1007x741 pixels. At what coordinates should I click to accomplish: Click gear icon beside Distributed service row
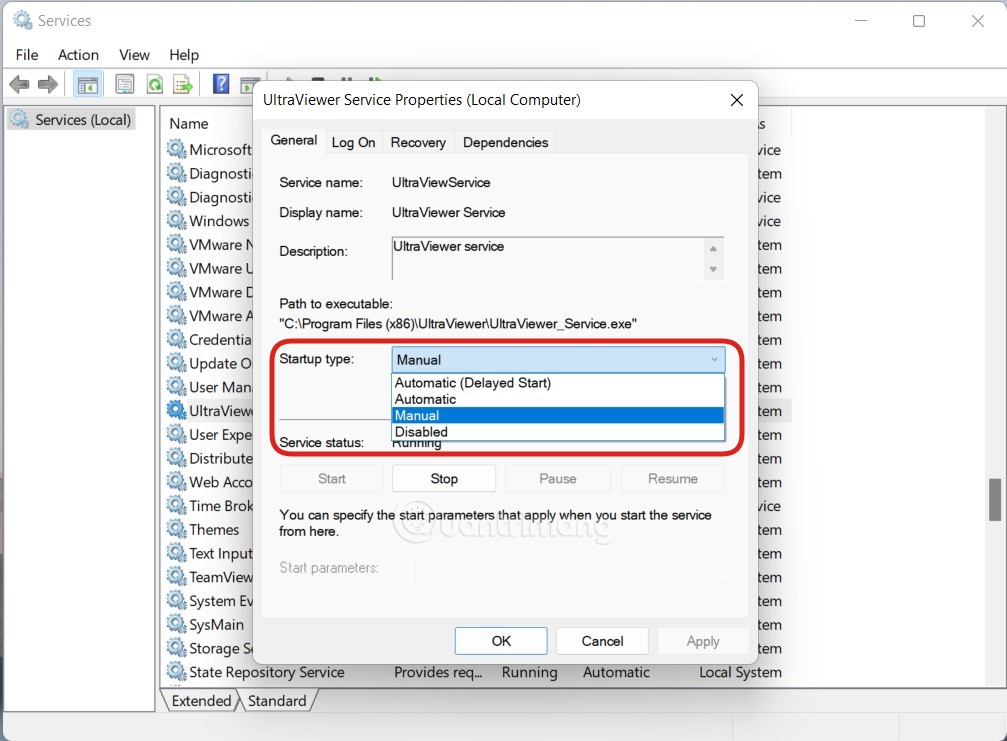pyautogui.click(x=177, y=458)
